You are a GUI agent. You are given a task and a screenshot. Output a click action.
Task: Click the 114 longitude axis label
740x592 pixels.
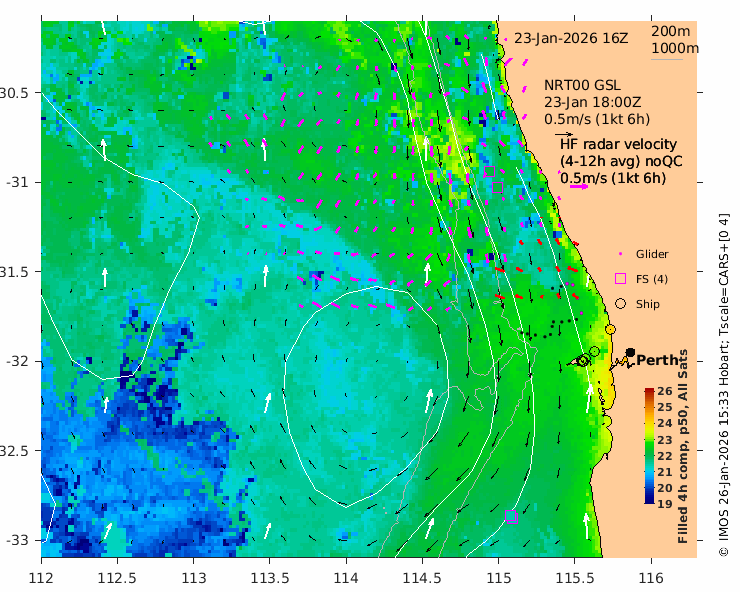coord(346,578)
